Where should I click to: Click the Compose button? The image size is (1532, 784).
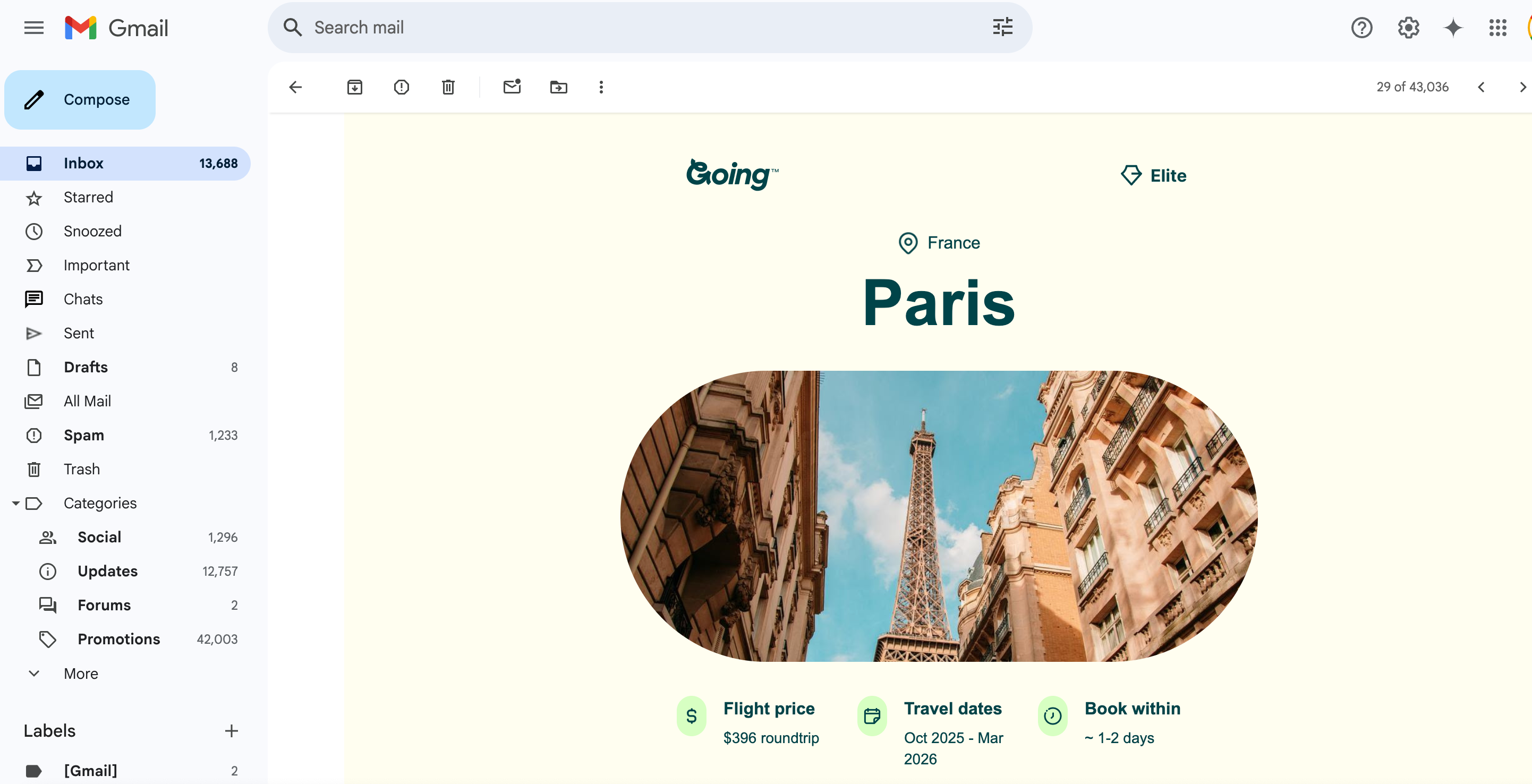click(x=80, y=99)
